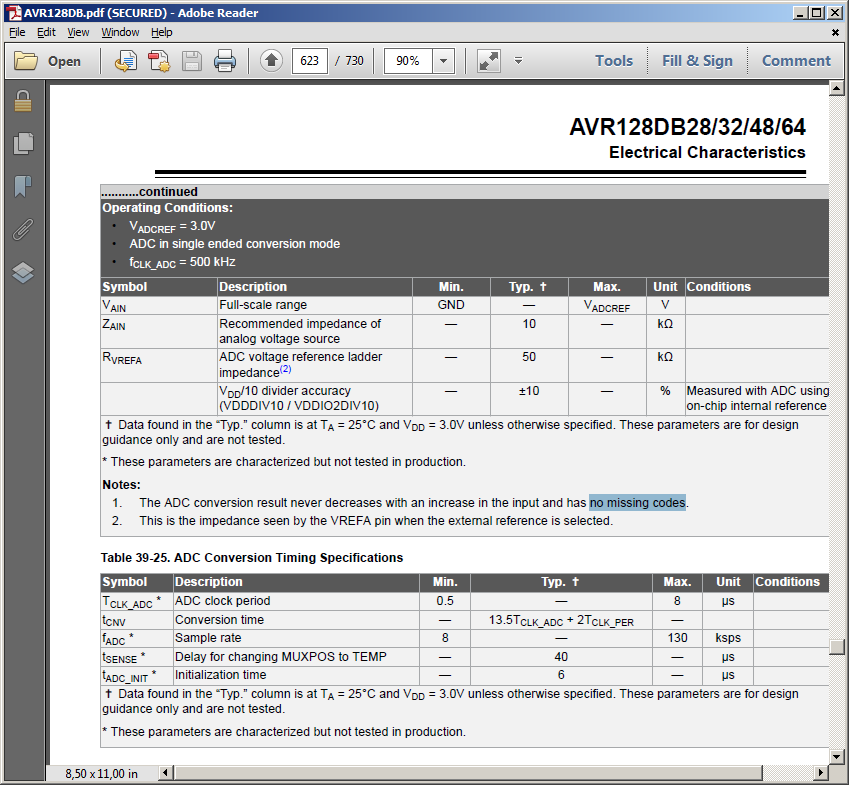Screen dimensions: 849x785
Task: Open the Help menu
Action: (x=161, y=32)
